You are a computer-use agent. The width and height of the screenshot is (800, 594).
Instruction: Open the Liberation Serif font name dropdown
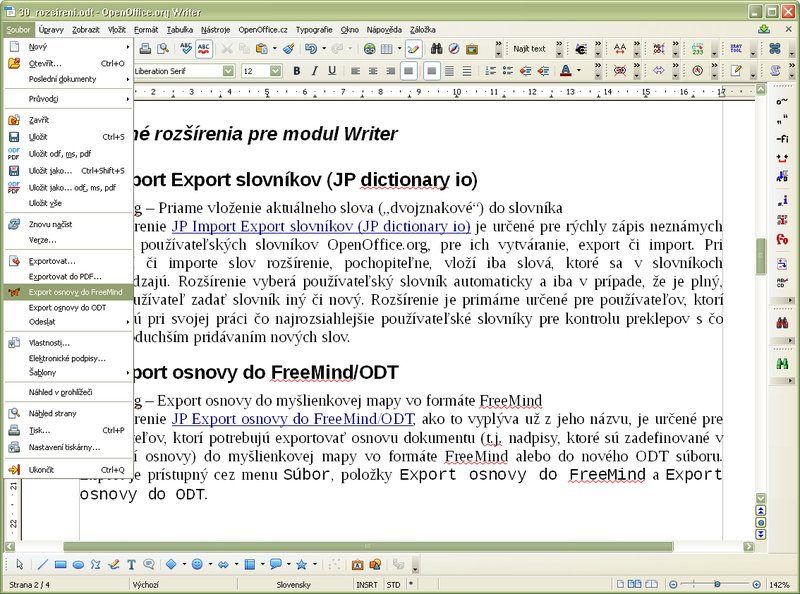228,71
